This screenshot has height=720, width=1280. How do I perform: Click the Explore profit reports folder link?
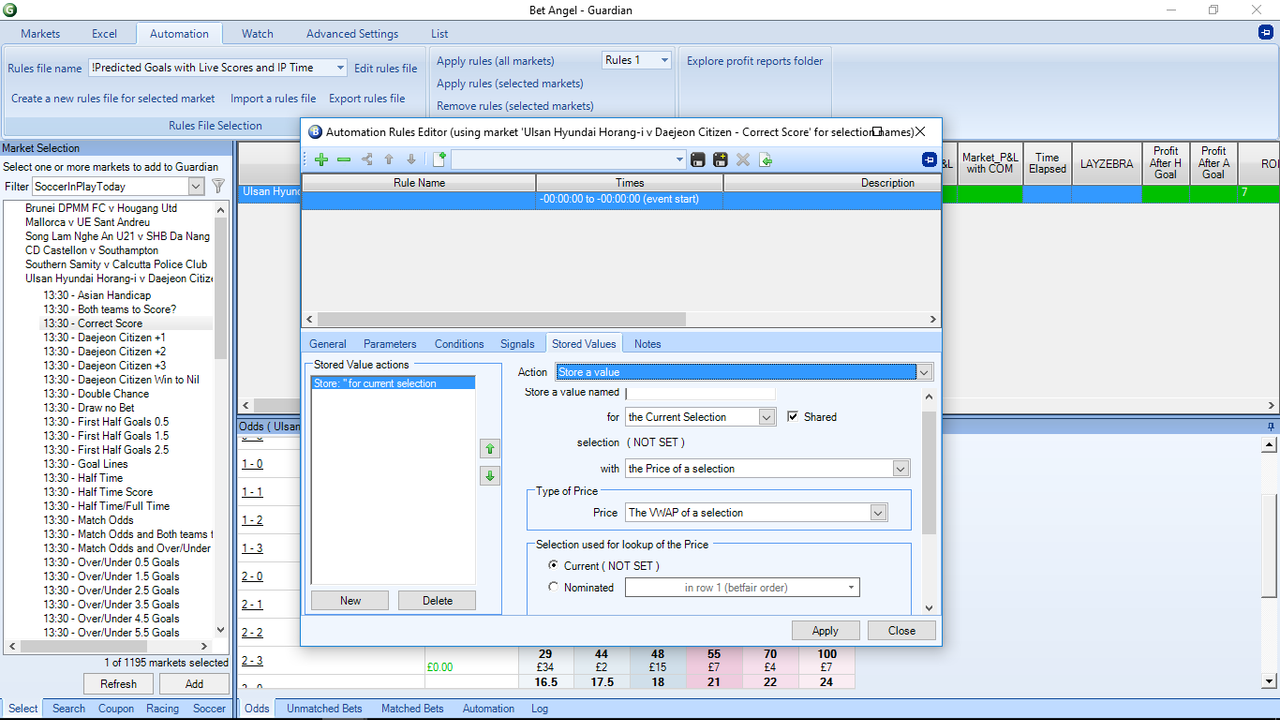point(755,60)
